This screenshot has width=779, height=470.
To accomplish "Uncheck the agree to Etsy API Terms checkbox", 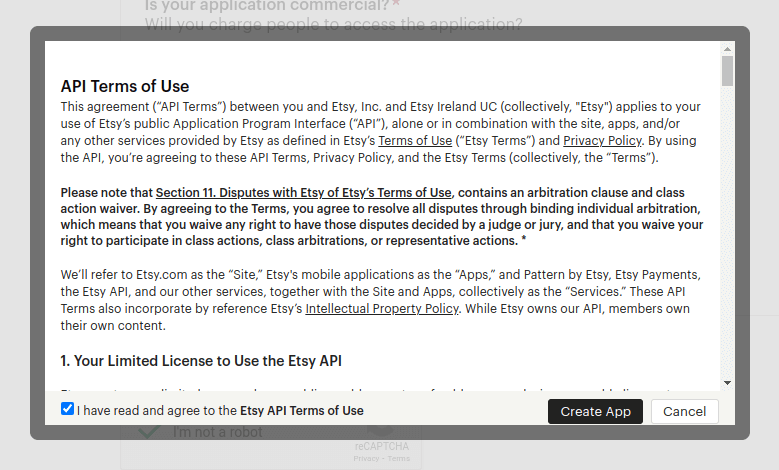I will click(68, 409).
